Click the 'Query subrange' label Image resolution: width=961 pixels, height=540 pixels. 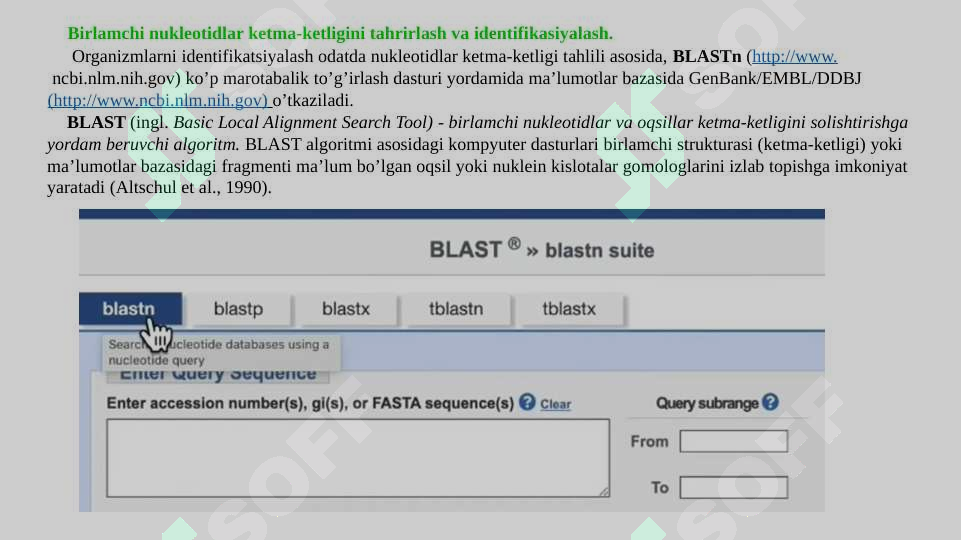point(707,403)
